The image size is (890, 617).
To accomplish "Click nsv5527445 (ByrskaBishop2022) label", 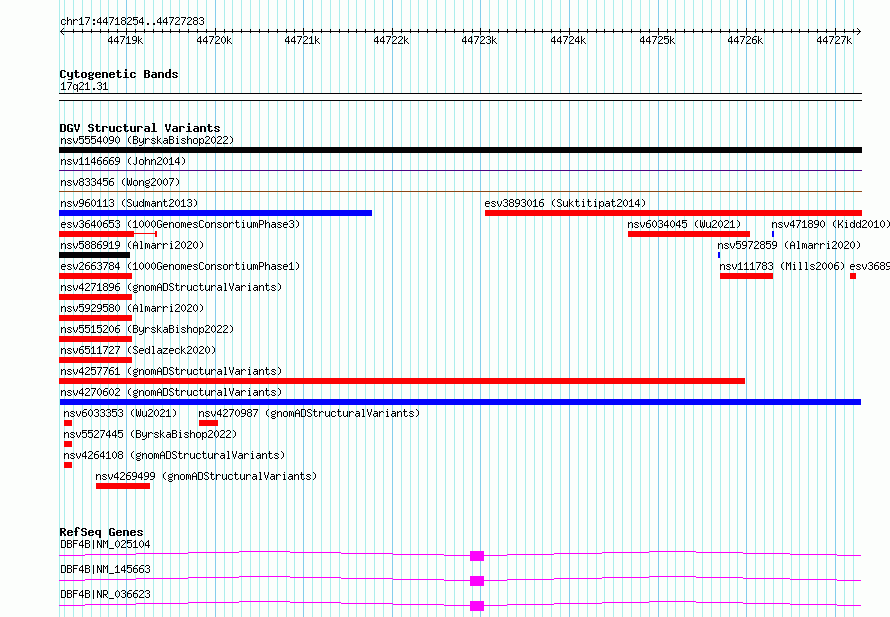I will click(x=150, y=434).
